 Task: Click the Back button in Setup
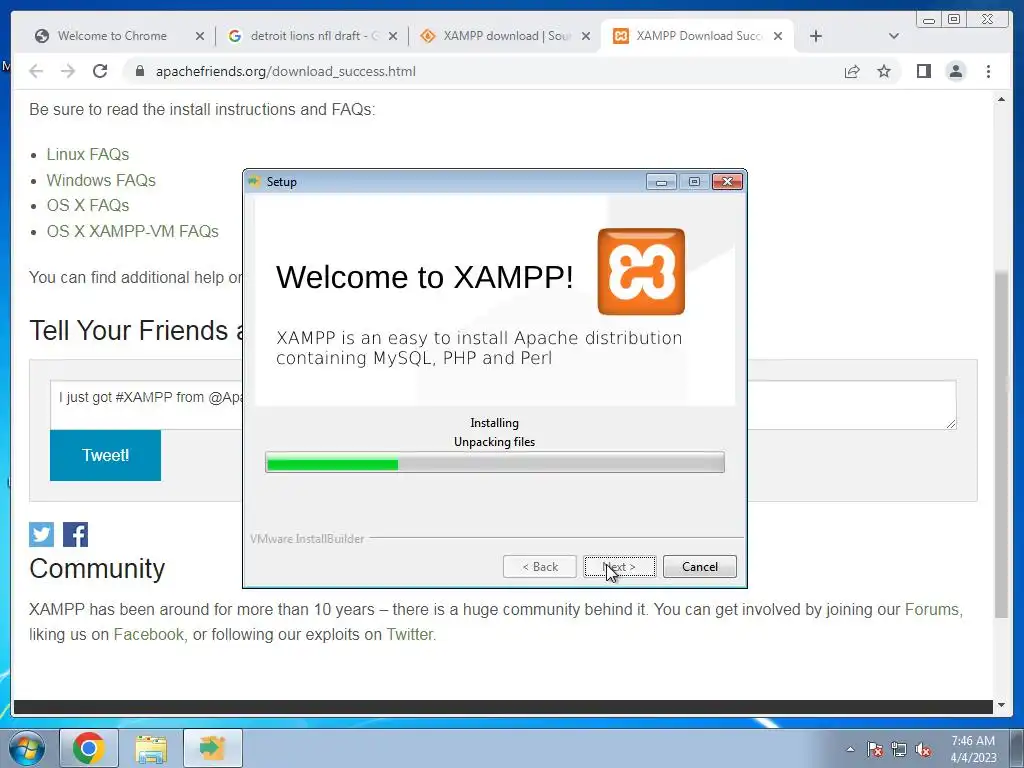(x=539, y=567)
